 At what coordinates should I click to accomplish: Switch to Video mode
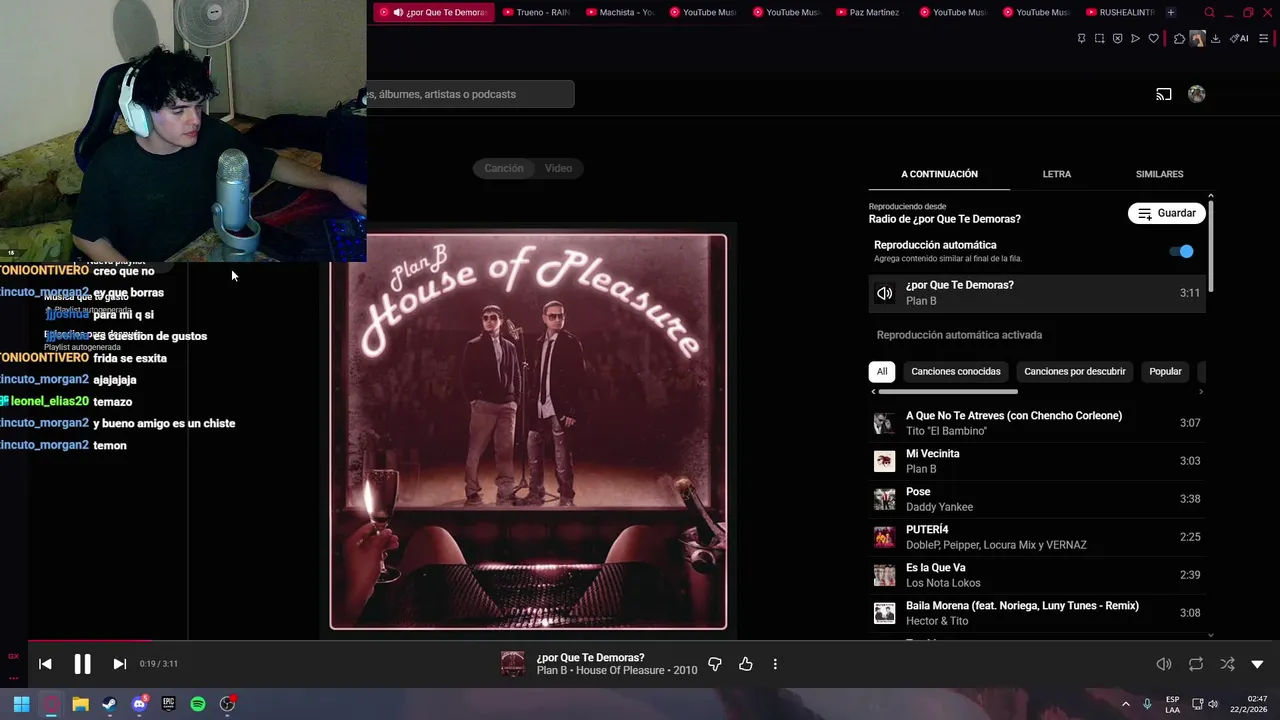tap(558, 168)
